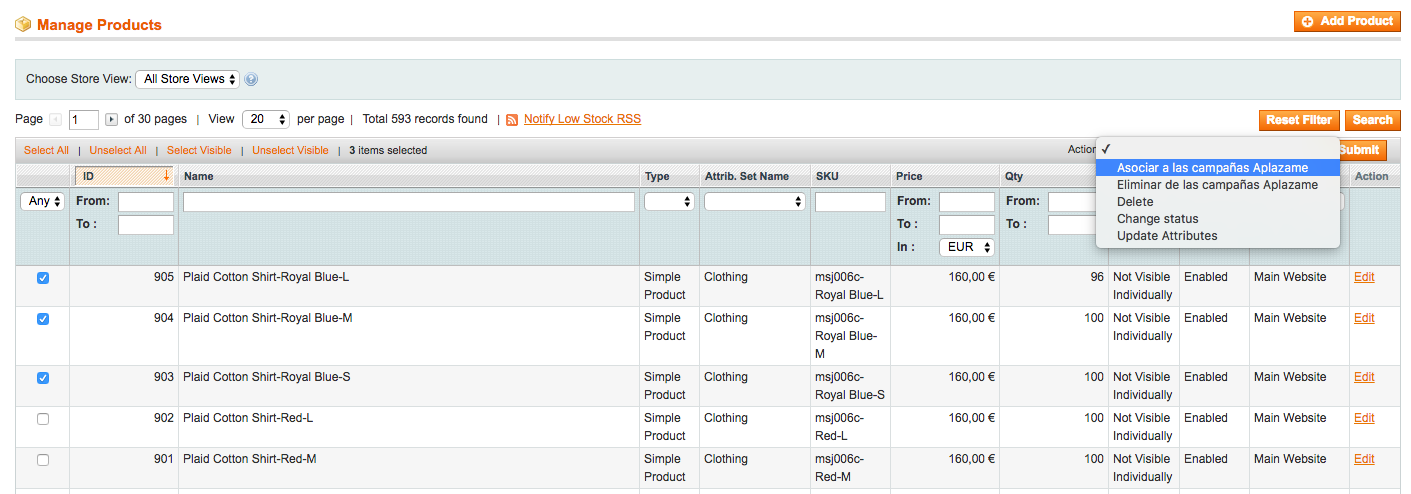Open Notify Low Stock RSS link

pos(582,119)
